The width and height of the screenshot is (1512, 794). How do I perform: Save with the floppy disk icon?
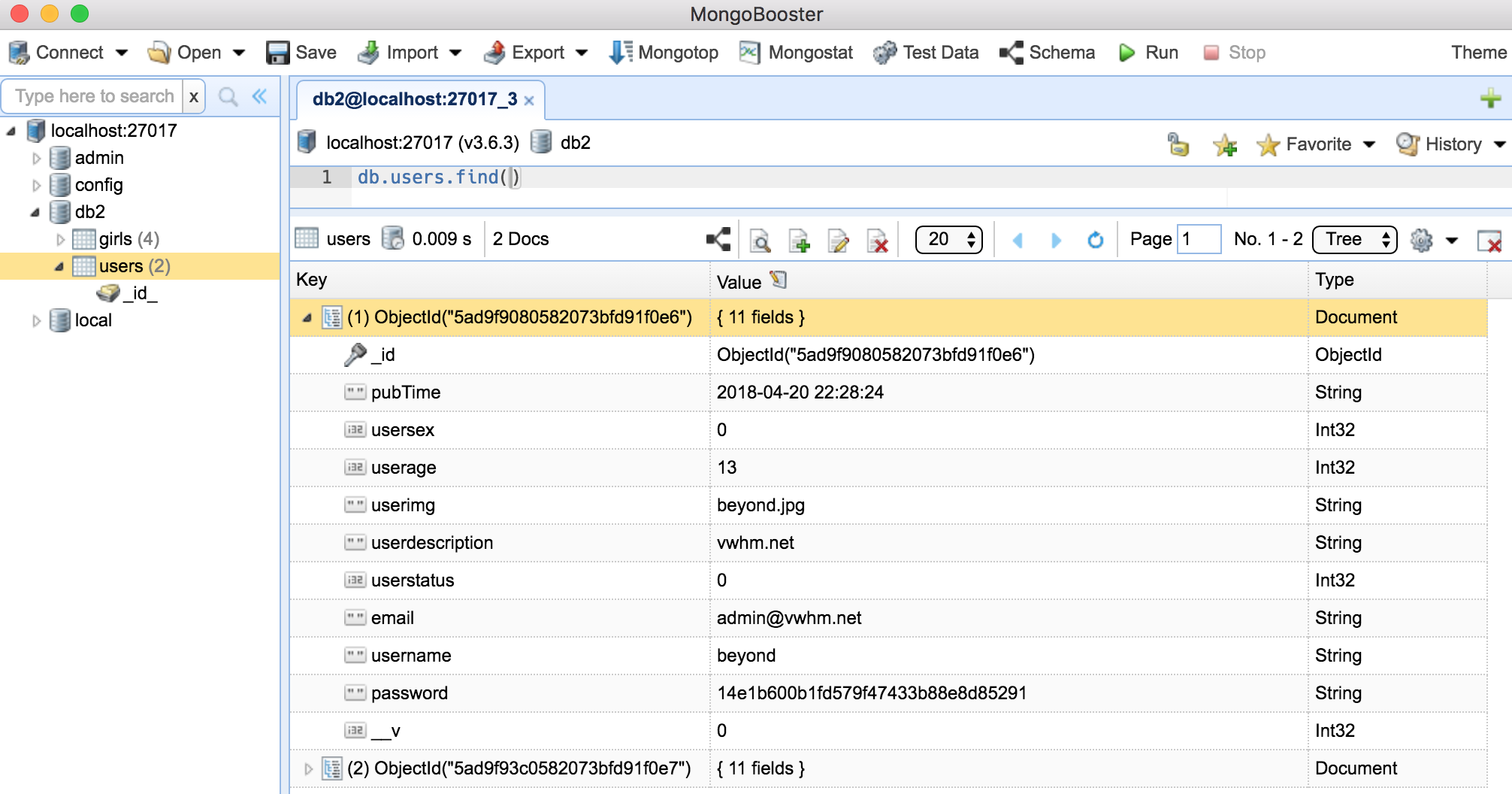click(x=278, y=53)
